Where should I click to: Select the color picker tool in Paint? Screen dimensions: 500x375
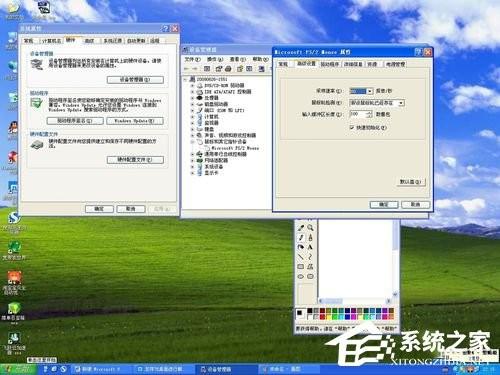click(x=301, y=228)
